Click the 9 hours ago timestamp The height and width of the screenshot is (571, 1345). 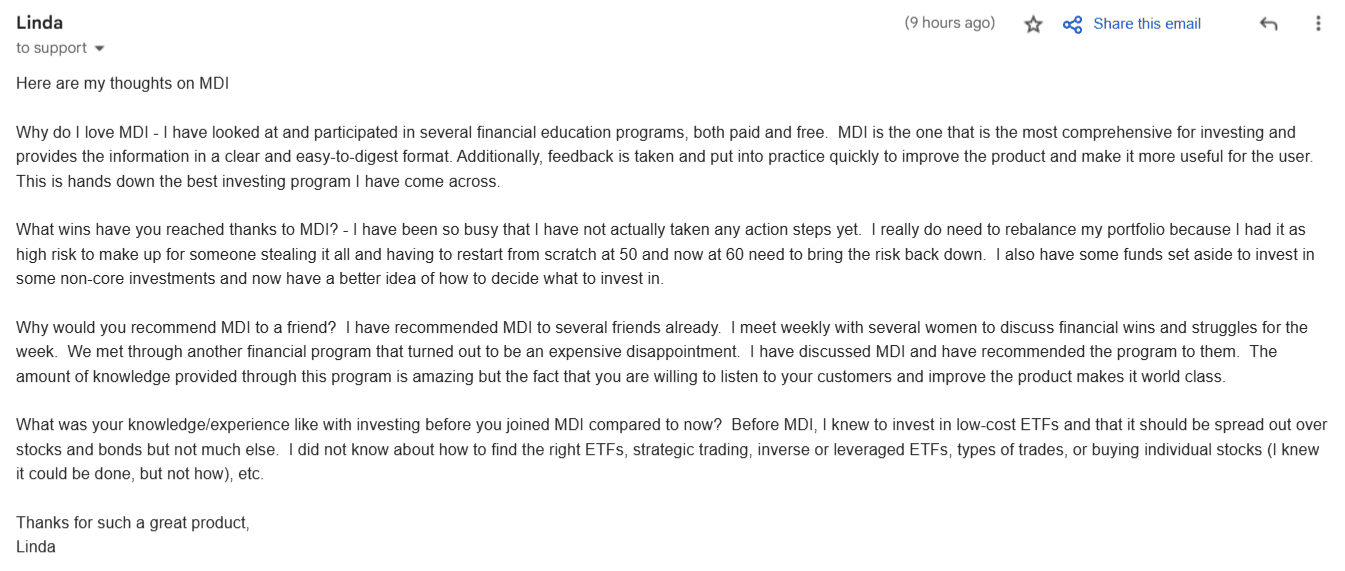(x=949, y=23)
